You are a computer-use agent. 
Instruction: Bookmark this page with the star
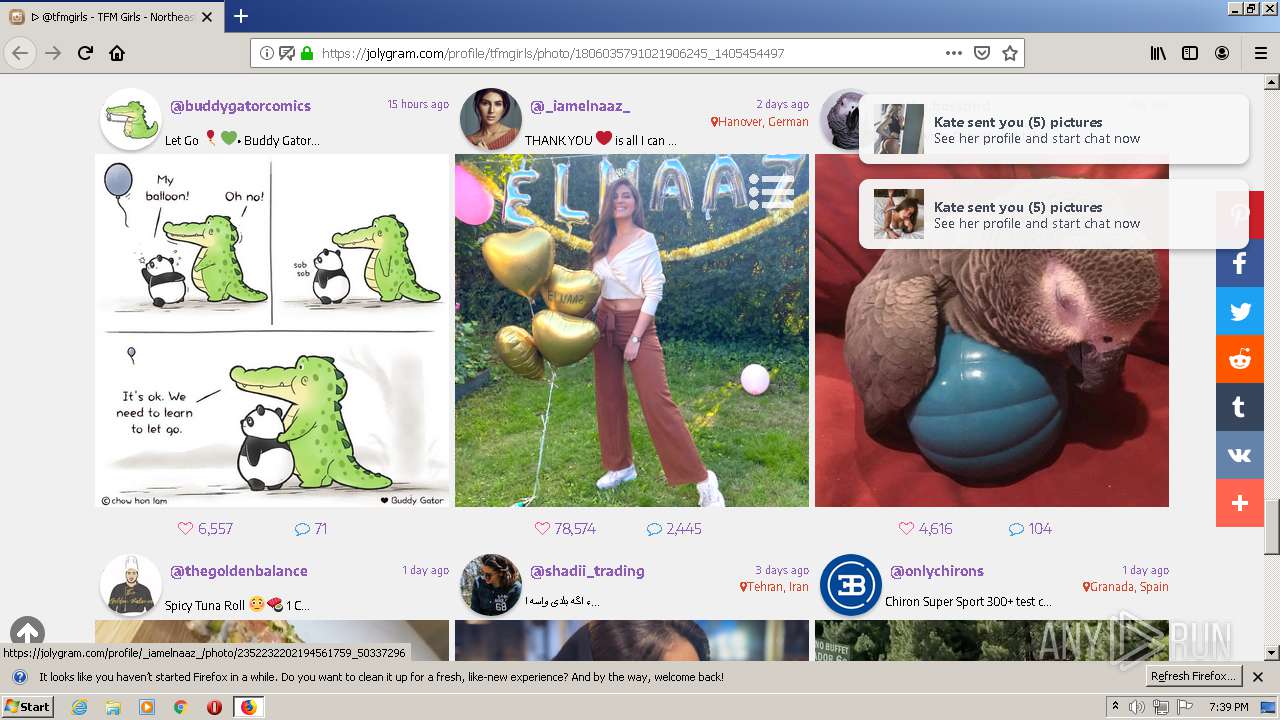(x=1010, y=53)
